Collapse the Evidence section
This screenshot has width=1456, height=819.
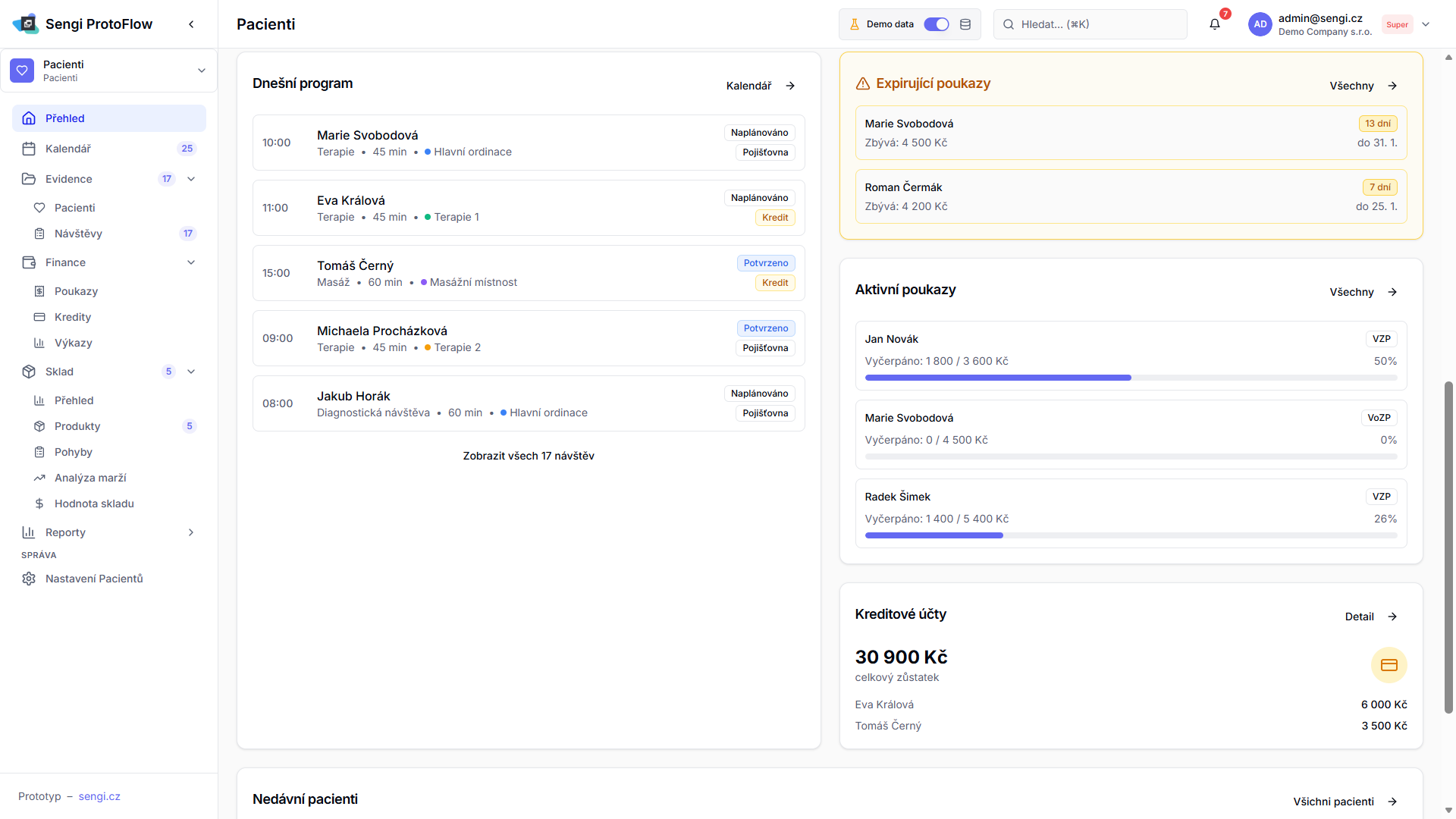(x=191, y=179)
